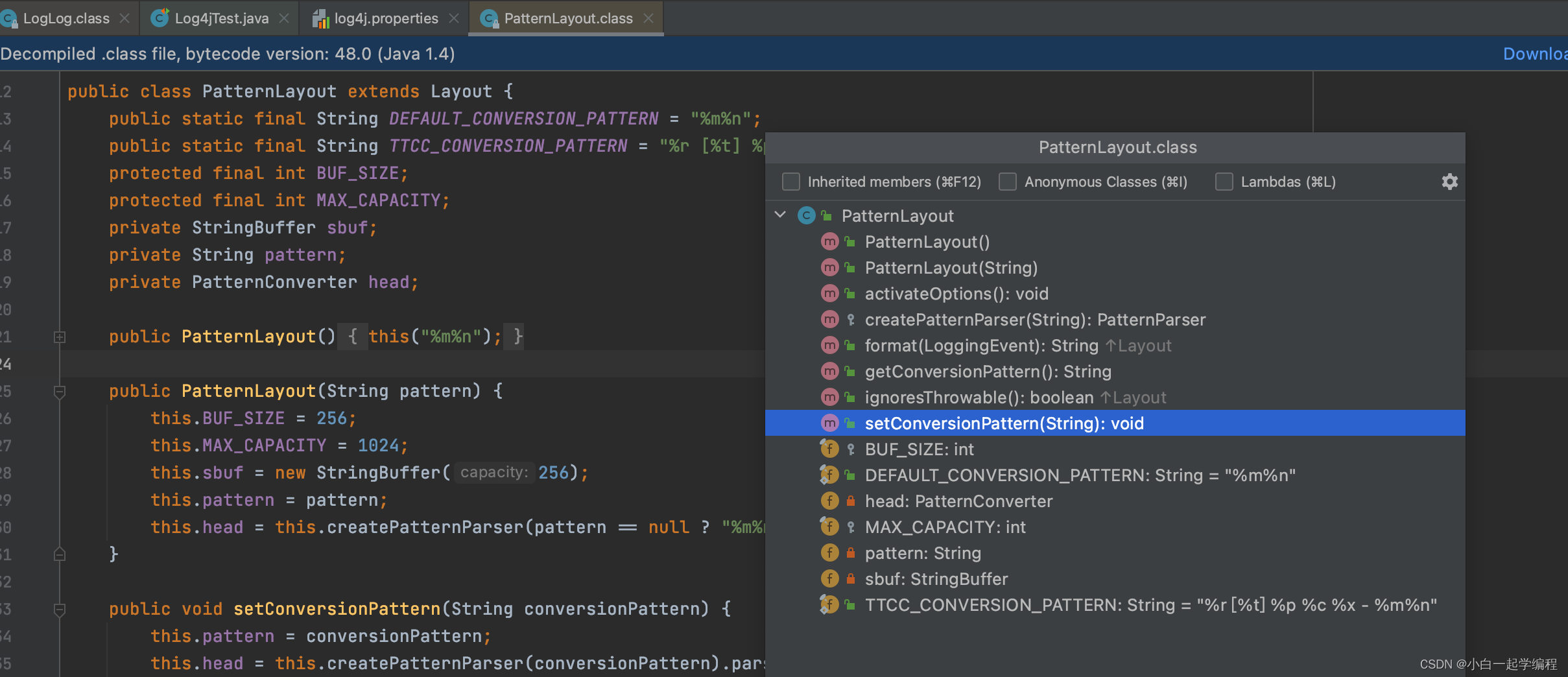Click public visibility icon beside PatternLayout(String)
The height and width of the screenshot is (677, 1568).
pos(850,268)
